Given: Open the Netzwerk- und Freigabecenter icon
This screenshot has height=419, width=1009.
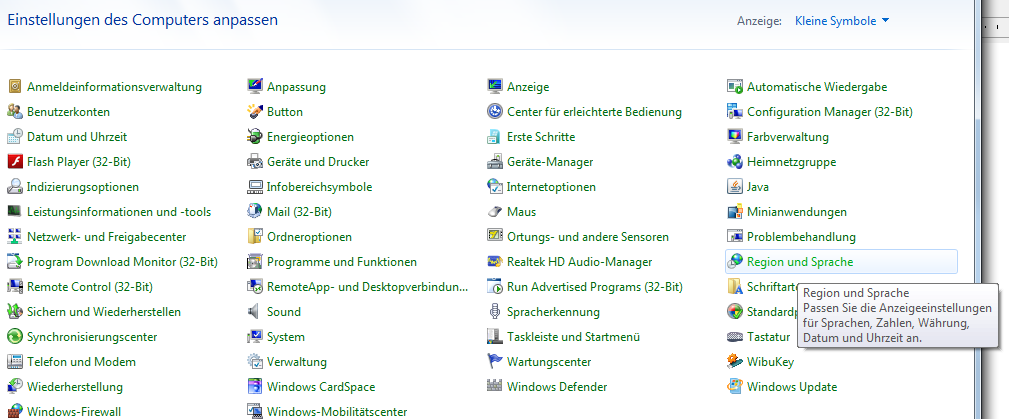Looking at the screenshot, I should click(15, 237).
